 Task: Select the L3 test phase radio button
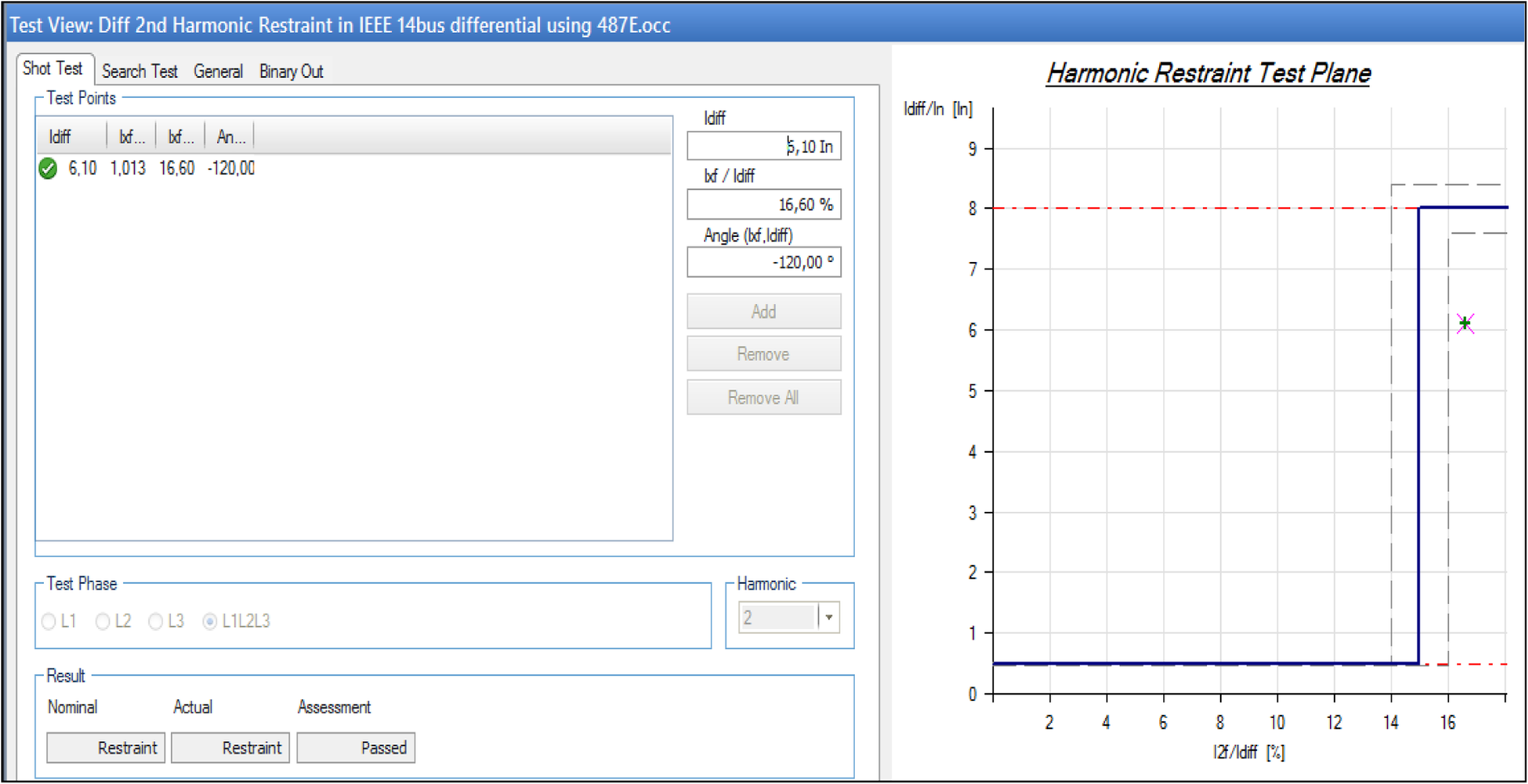point(156,622)
